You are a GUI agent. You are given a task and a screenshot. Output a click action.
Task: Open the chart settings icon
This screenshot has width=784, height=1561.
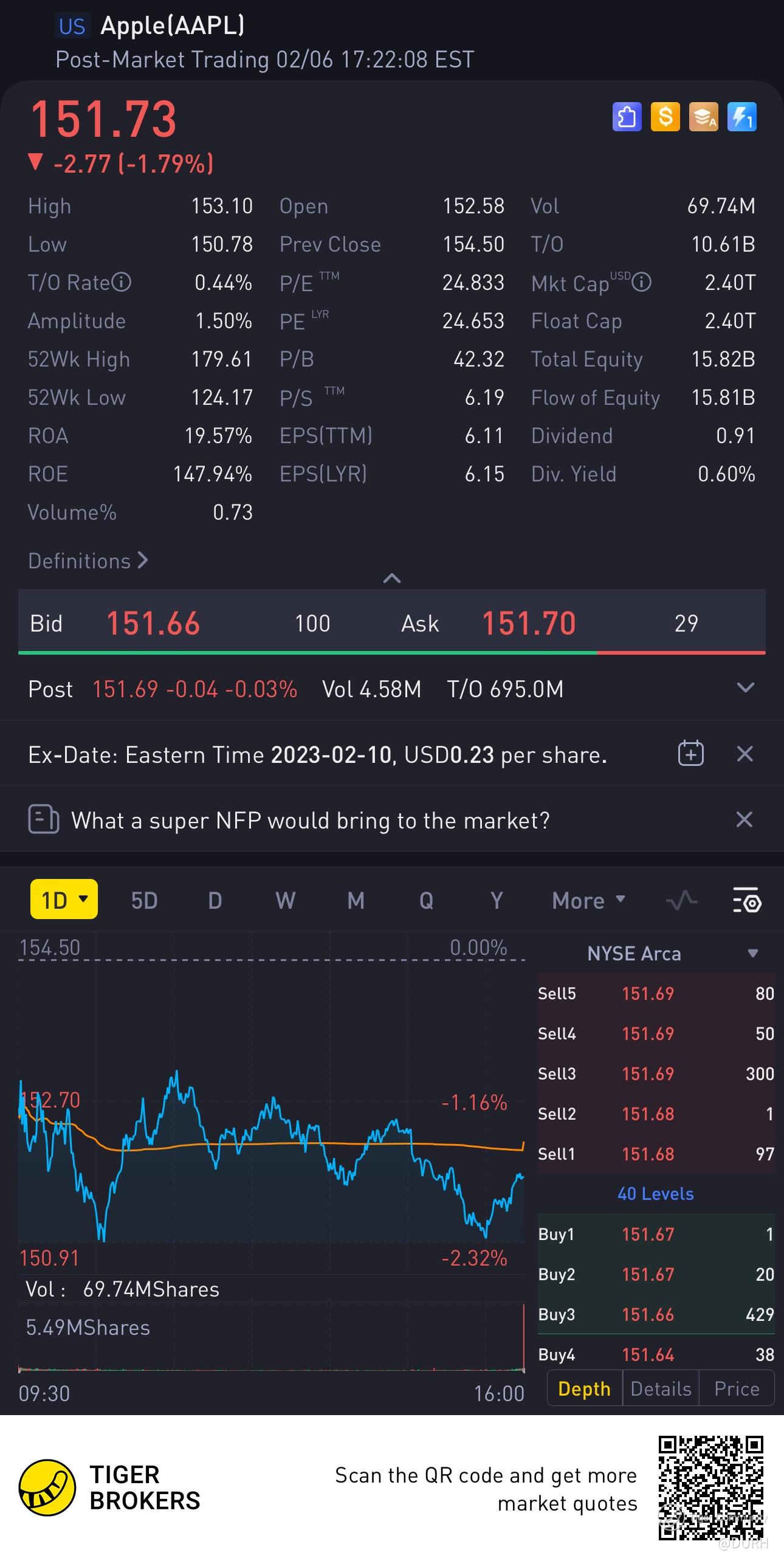point(747,900)
